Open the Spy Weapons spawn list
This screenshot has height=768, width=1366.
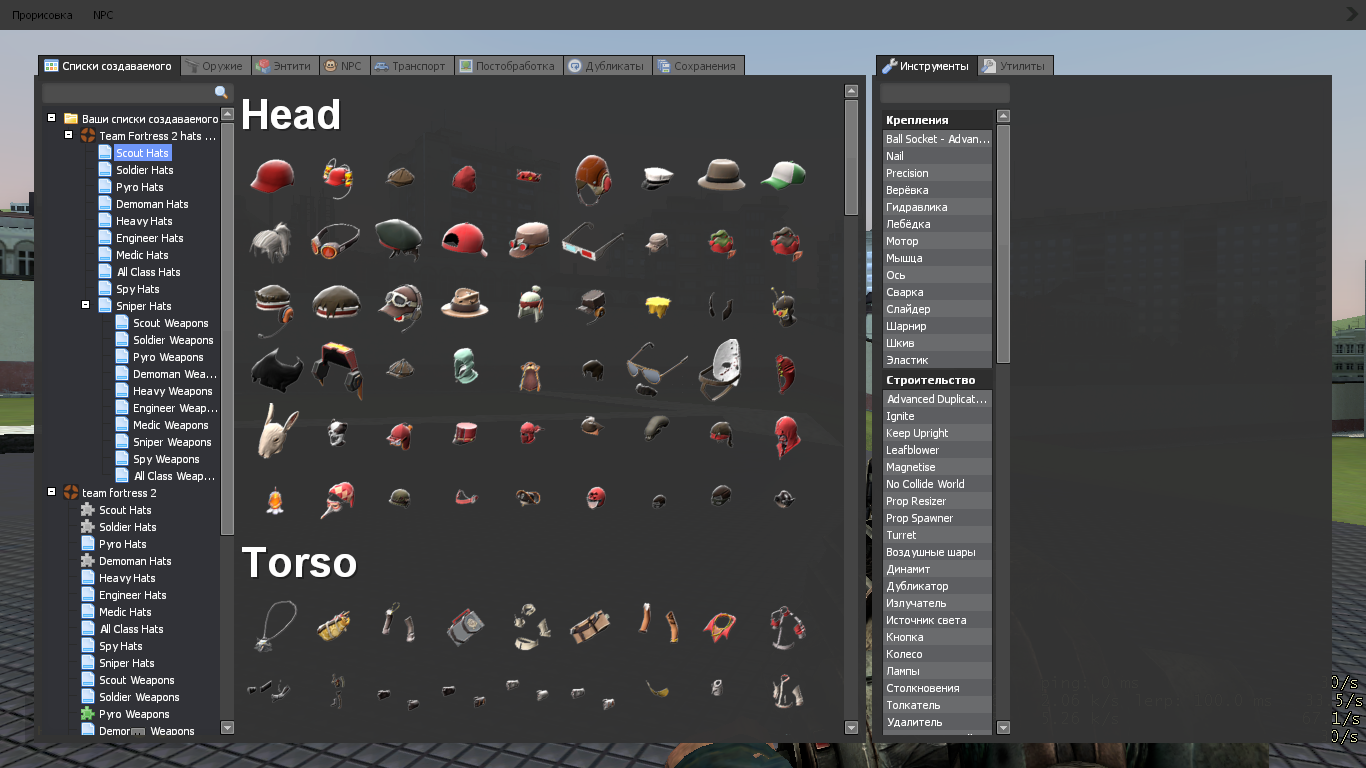[x=166, y=459]
